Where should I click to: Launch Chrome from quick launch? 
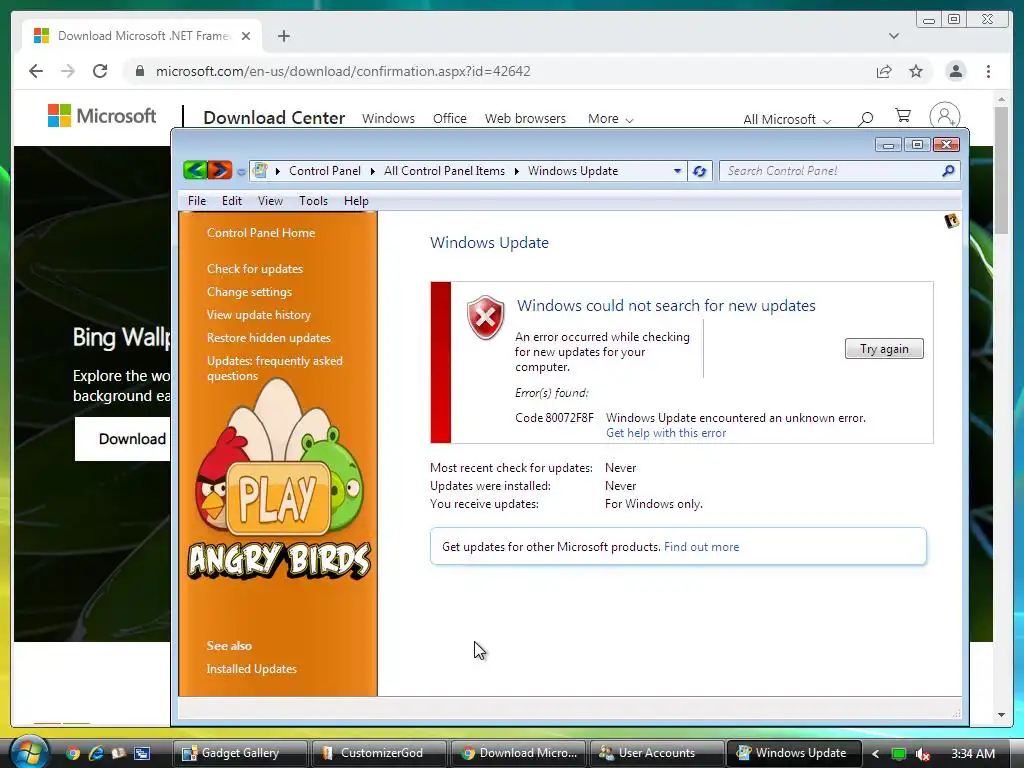pos(72,753)
